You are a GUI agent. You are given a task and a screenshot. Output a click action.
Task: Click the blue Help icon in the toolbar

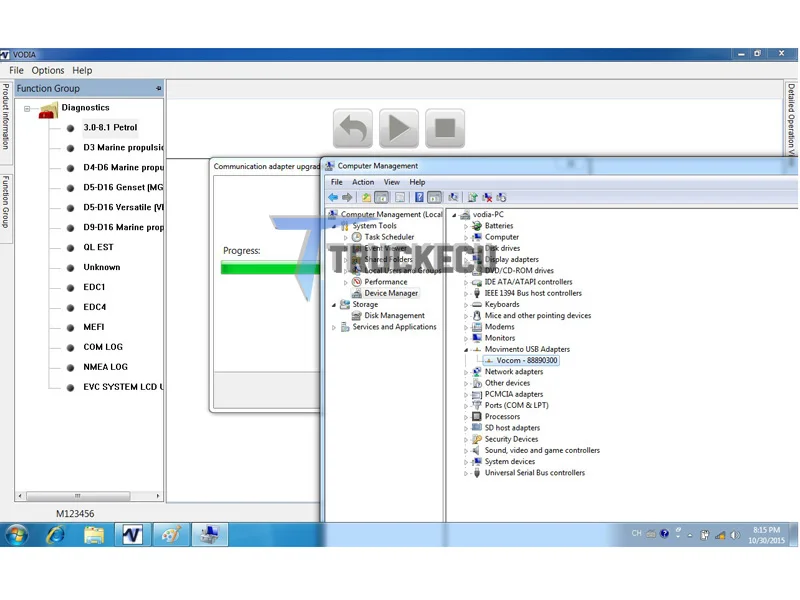pyautogui.click(x=419, y=197)
